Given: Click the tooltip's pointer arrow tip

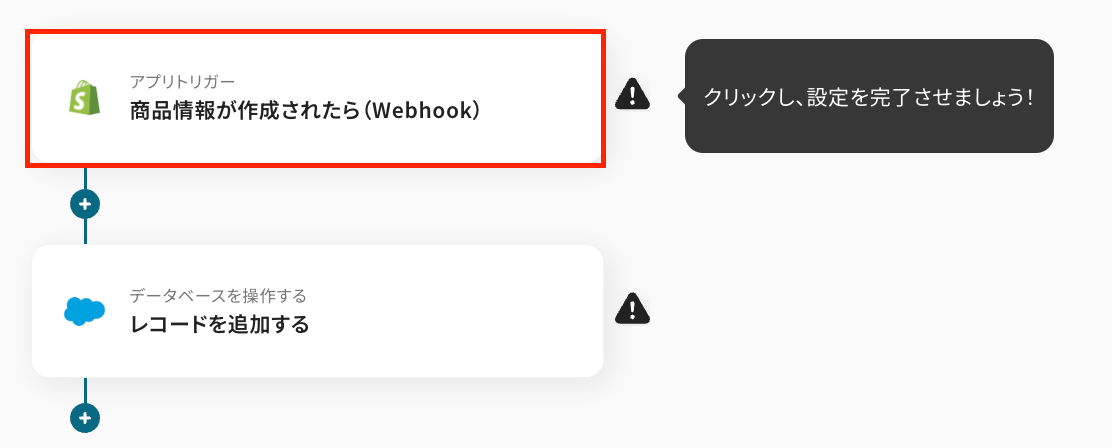Looking at the screenshot, I should [681, 95].
